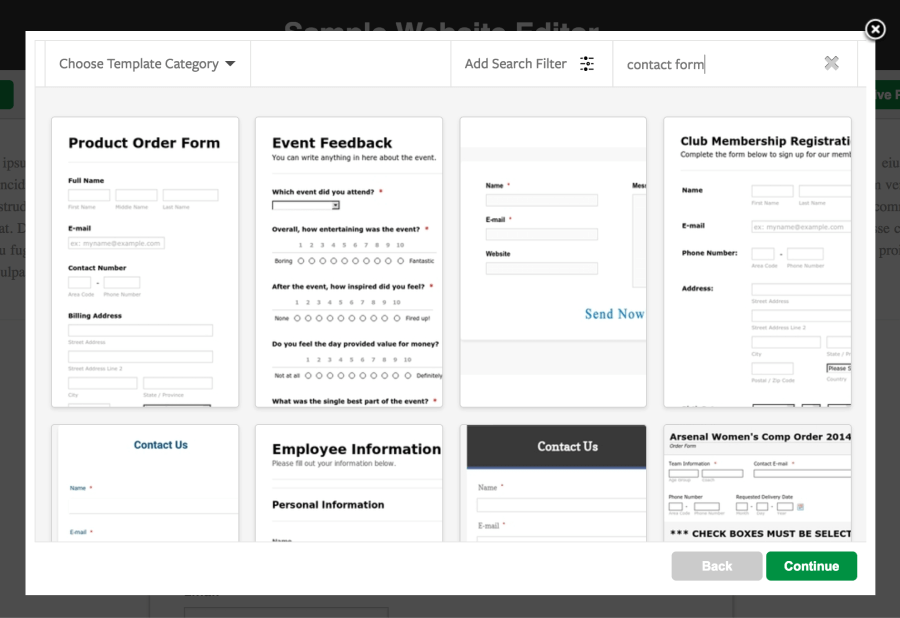The height and width of the screenshot is (618, 900).
Task: Select the Event Feedback template
Action: (349, 262)
